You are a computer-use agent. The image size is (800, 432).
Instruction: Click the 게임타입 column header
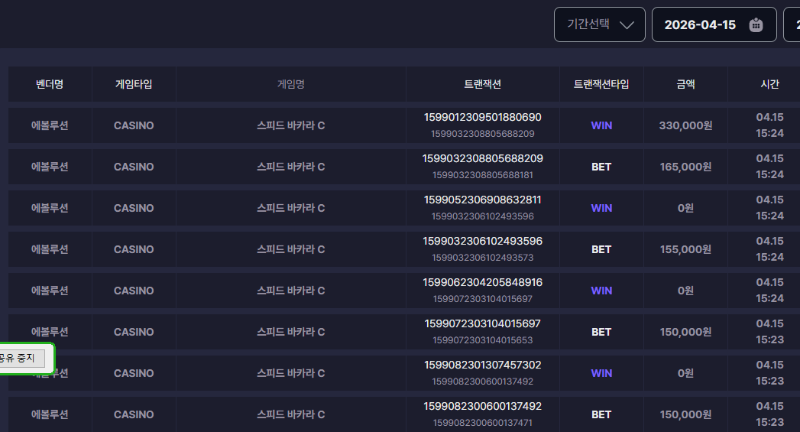(x=134, y=84)
